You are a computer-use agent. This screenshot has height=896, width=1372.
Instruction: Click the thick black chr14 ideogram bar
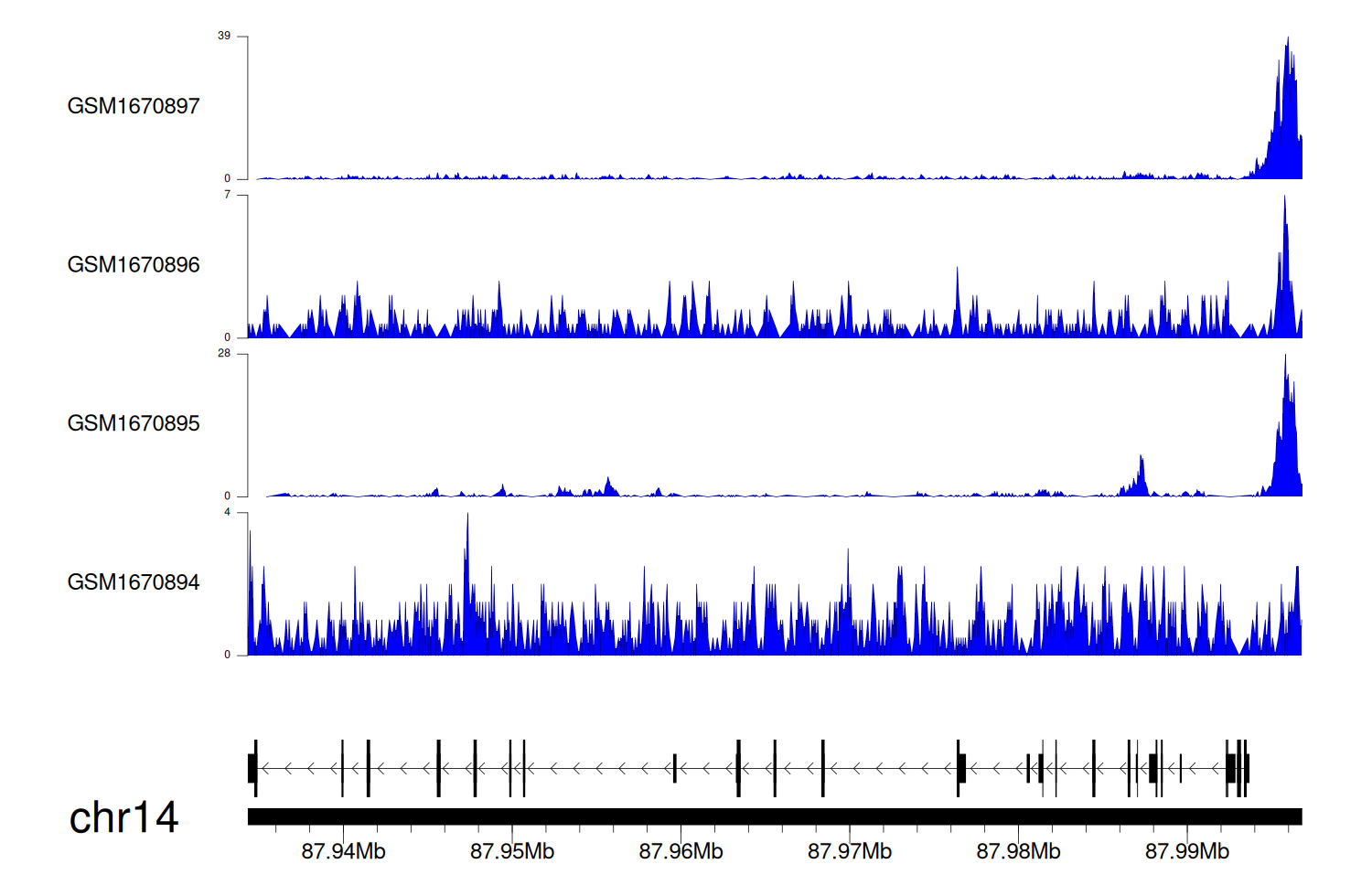[x=774, y=816]
